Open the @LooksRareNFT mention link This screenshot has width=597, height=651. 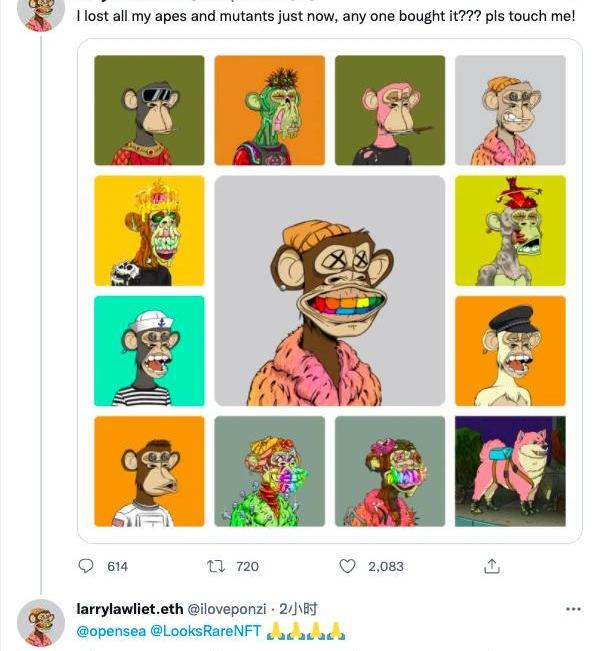click(x=206, y=631)
